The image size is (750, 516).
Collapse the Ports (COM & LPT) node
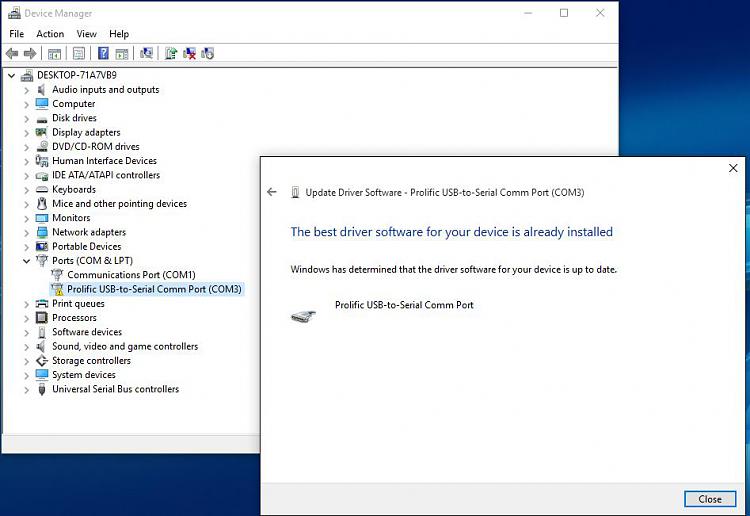click(x=26, y=261)
